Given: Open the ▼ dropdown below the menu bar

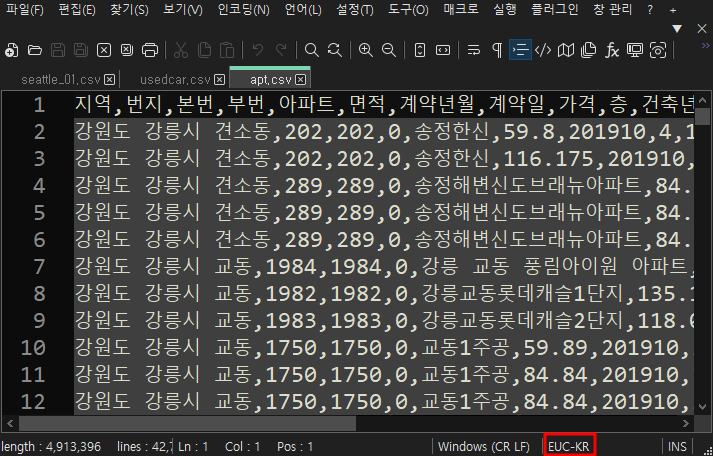Looking at the screenshot, I should [678, 29].
